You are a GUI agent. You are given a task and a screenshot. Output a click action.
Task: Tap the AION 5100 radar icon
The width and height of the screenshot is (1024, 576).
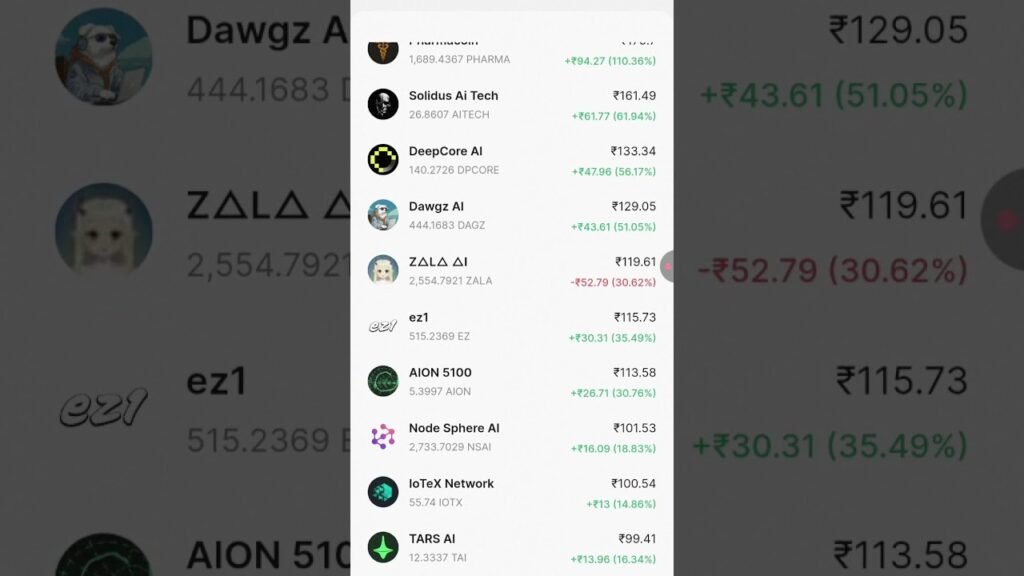coord(383,381)
